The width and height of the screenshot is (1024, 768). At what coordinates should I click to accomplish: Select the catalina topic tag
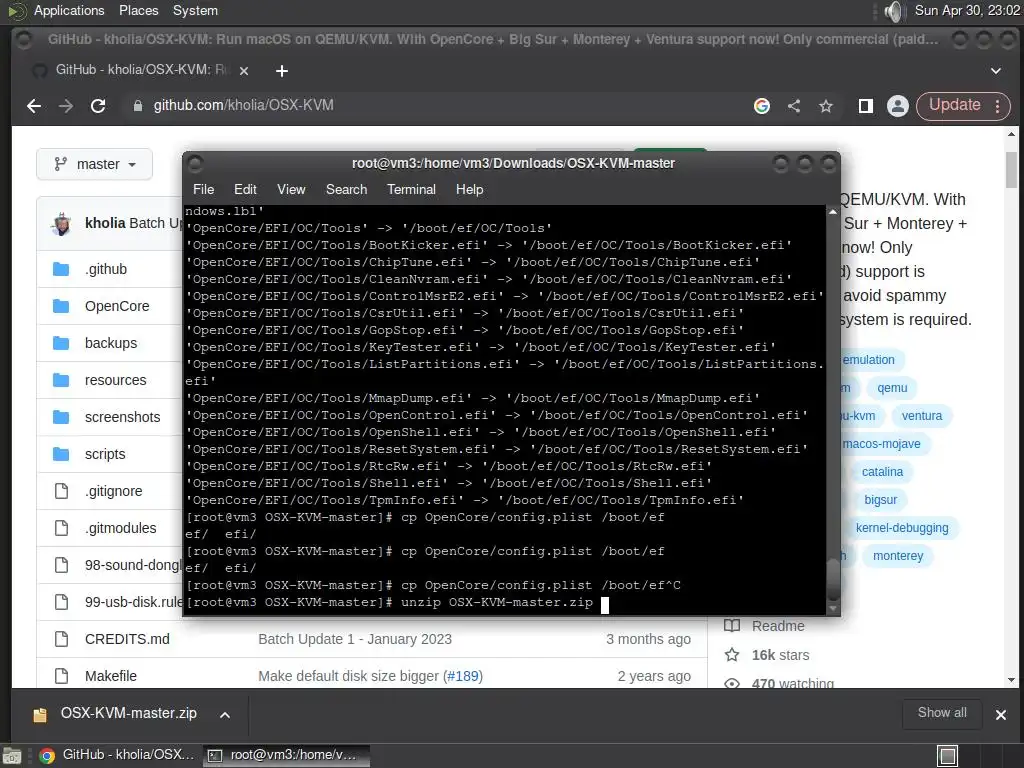tap(882, 472)
